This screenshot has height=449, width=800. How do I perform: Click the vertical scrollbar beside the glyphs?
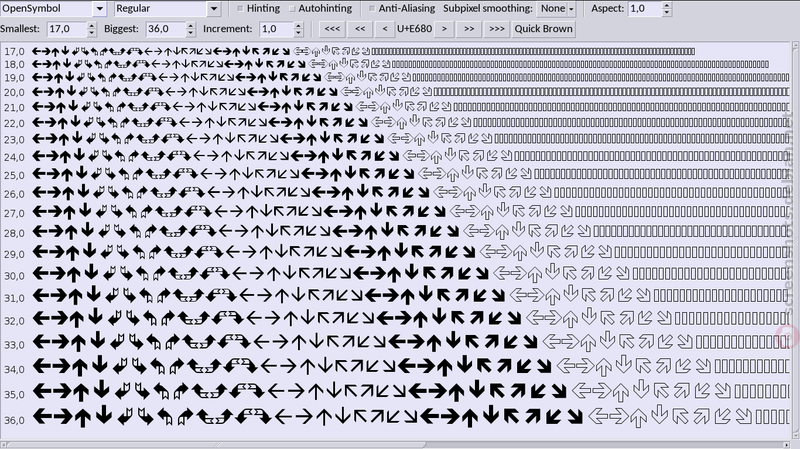pos(795,241)
